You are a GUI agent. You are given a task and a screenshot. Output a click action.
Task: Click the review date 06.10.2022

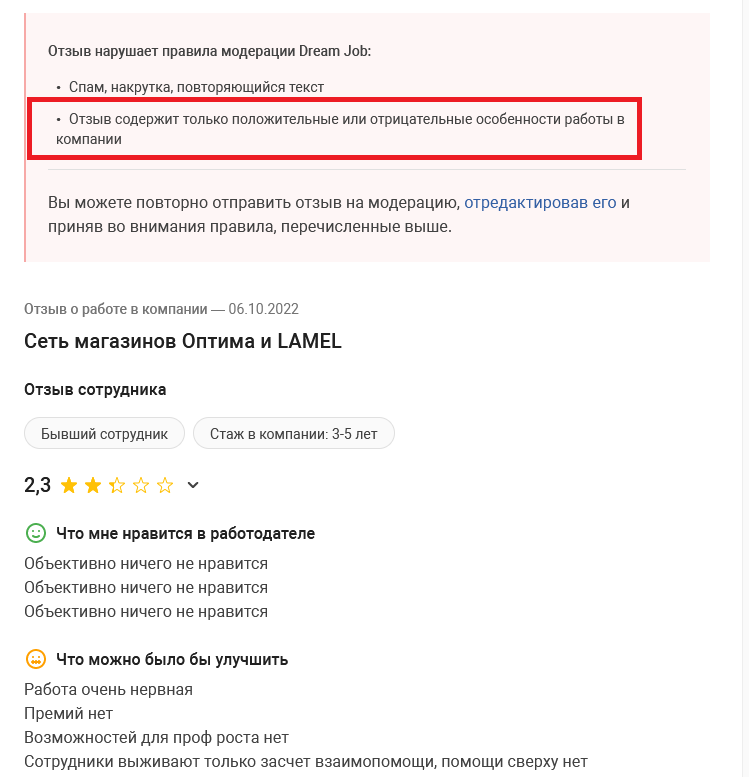(263, 309)
